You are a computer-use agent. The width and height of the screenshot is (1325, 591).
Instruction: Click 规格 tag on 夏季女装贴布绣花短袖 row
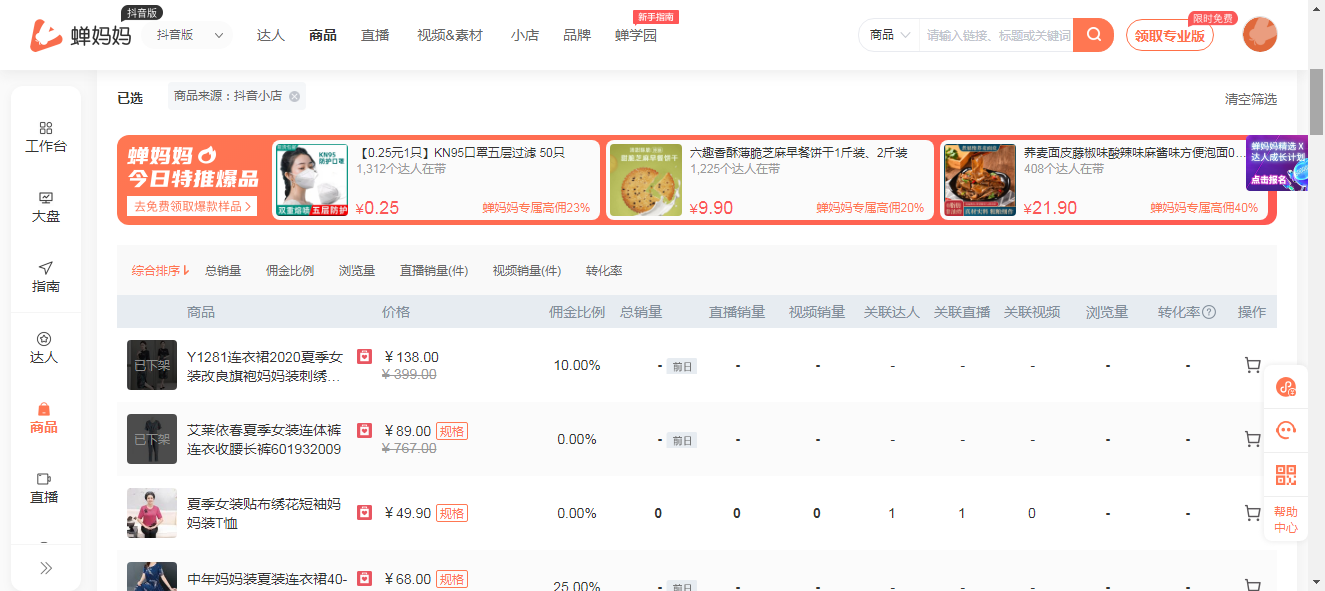coord(452,513)
